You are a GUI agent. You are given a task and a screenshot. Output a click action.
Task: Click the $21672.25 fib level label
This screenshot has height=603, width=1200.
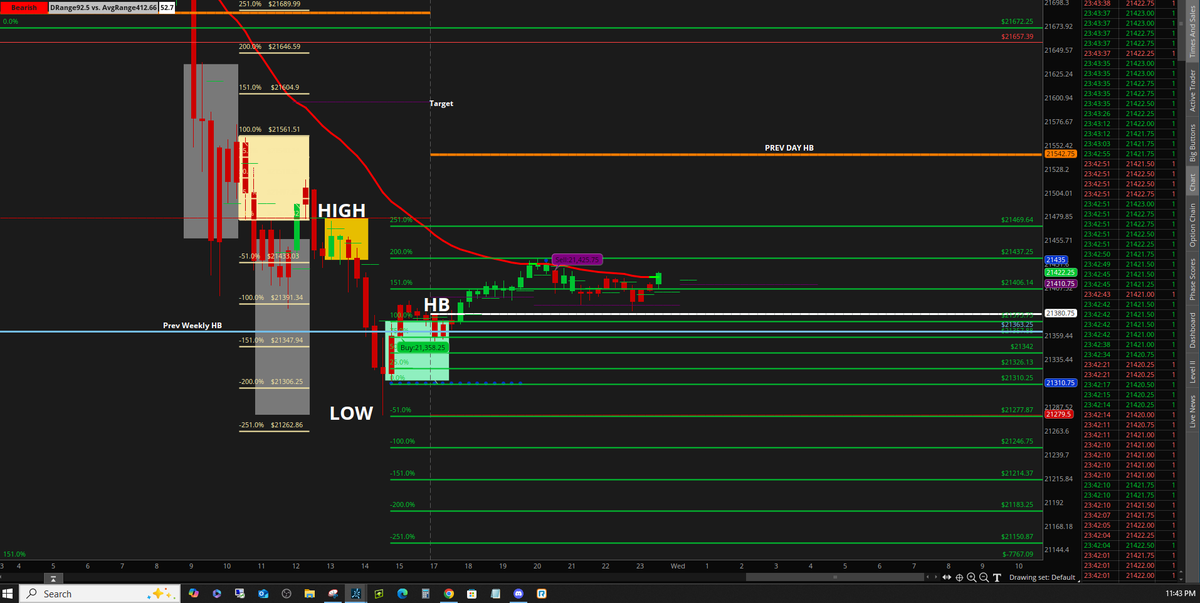tap(1017, 21)
